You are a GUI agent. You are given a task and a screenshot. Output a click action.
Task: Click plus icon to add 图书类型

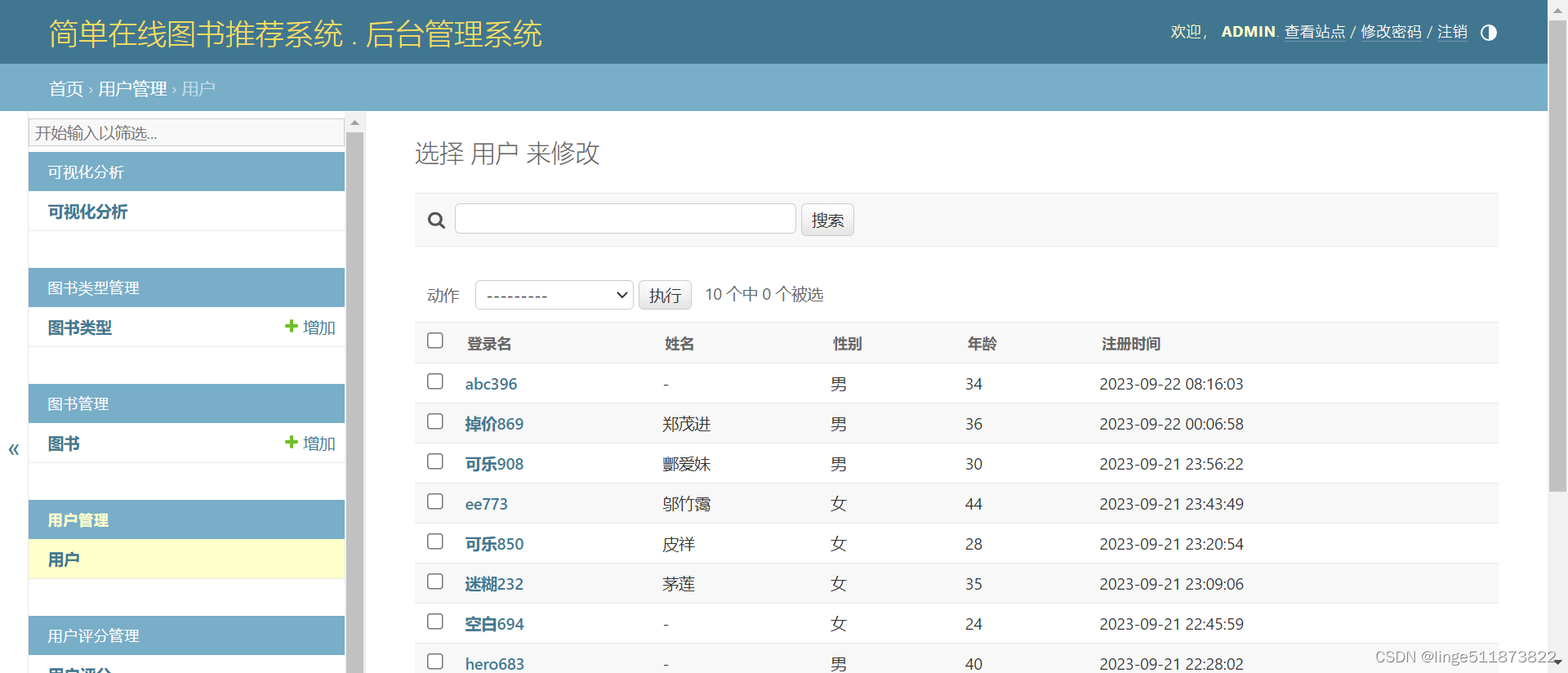point(291,327)
